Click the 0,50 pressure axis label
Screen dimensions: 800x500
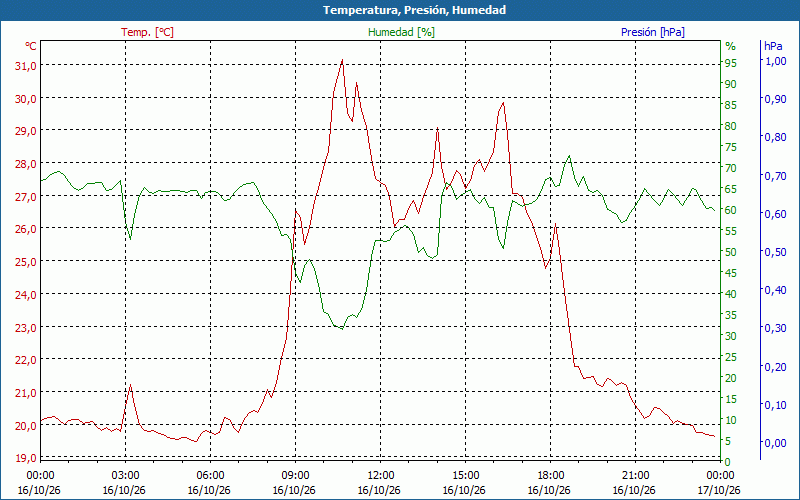[776, 252]
